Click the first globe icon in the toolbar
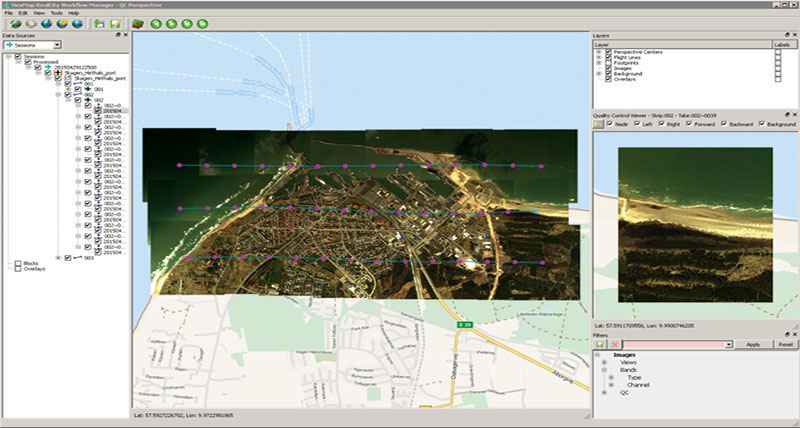 (15, 23)
